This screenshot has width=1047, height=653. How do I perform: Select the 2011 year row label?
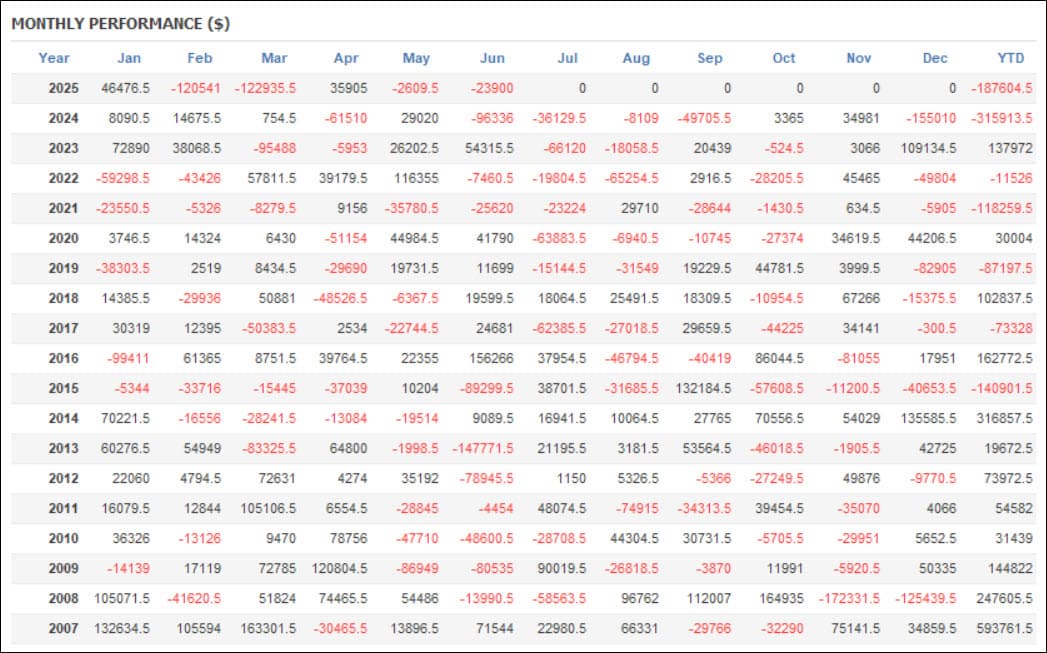[63, 509]
